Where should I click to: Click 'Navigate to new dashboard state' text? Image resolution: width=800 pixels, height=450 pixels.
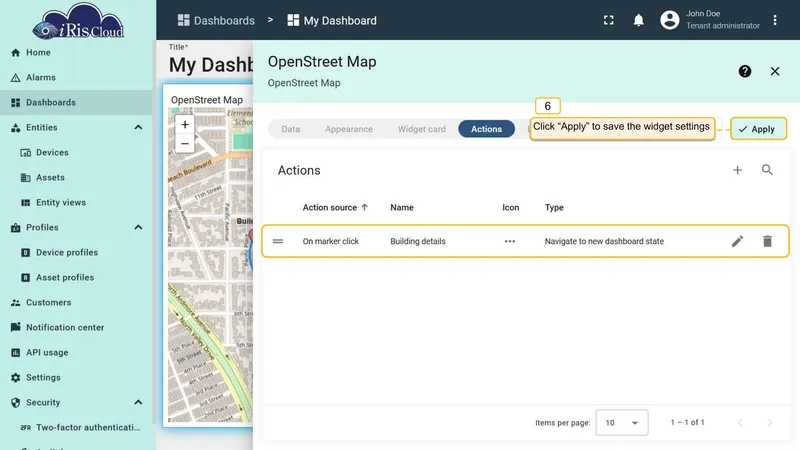[x=604, y=241]
